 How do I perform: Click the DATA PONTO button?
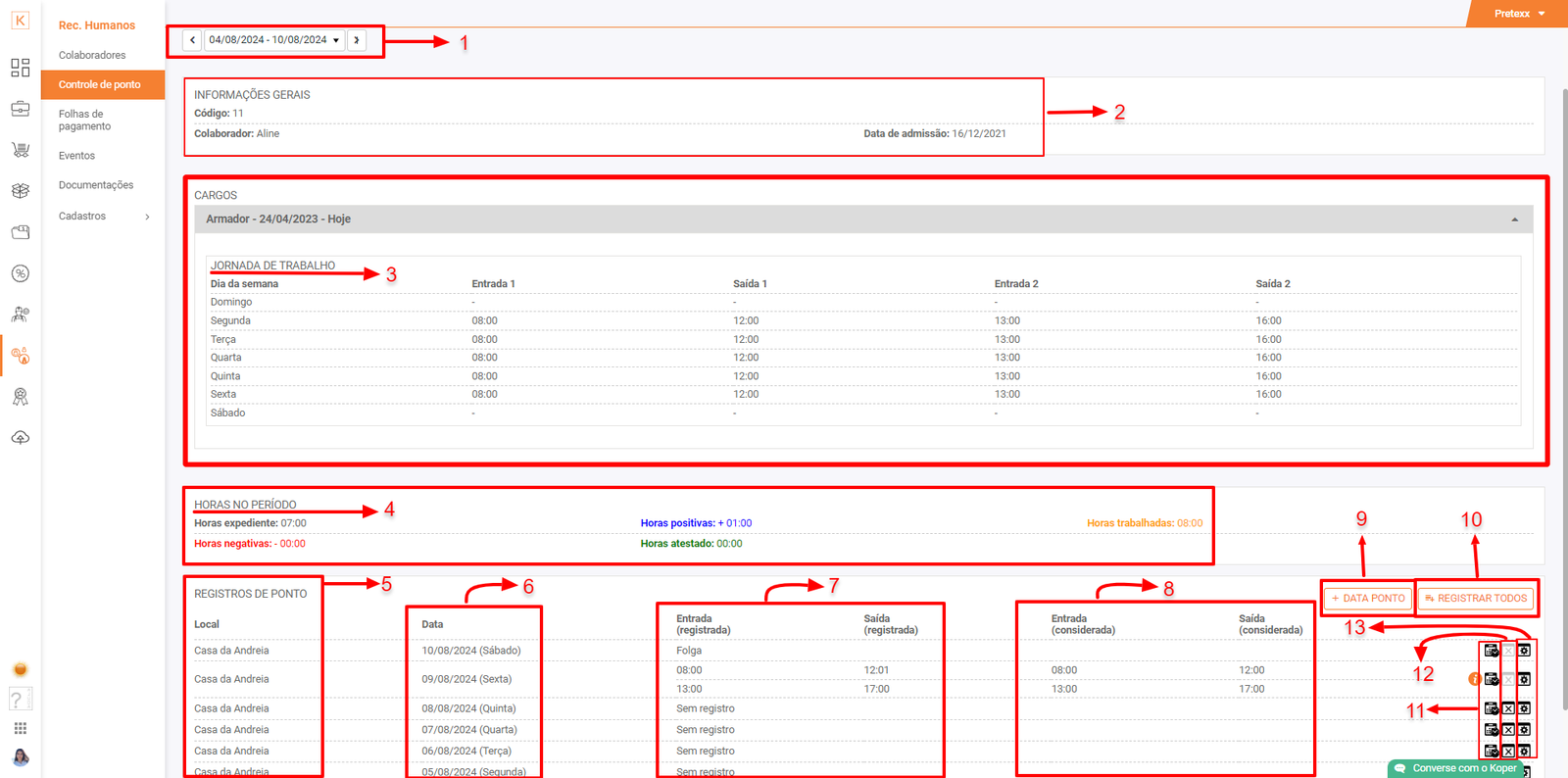pyautogui.click(x=1367, y=598)
